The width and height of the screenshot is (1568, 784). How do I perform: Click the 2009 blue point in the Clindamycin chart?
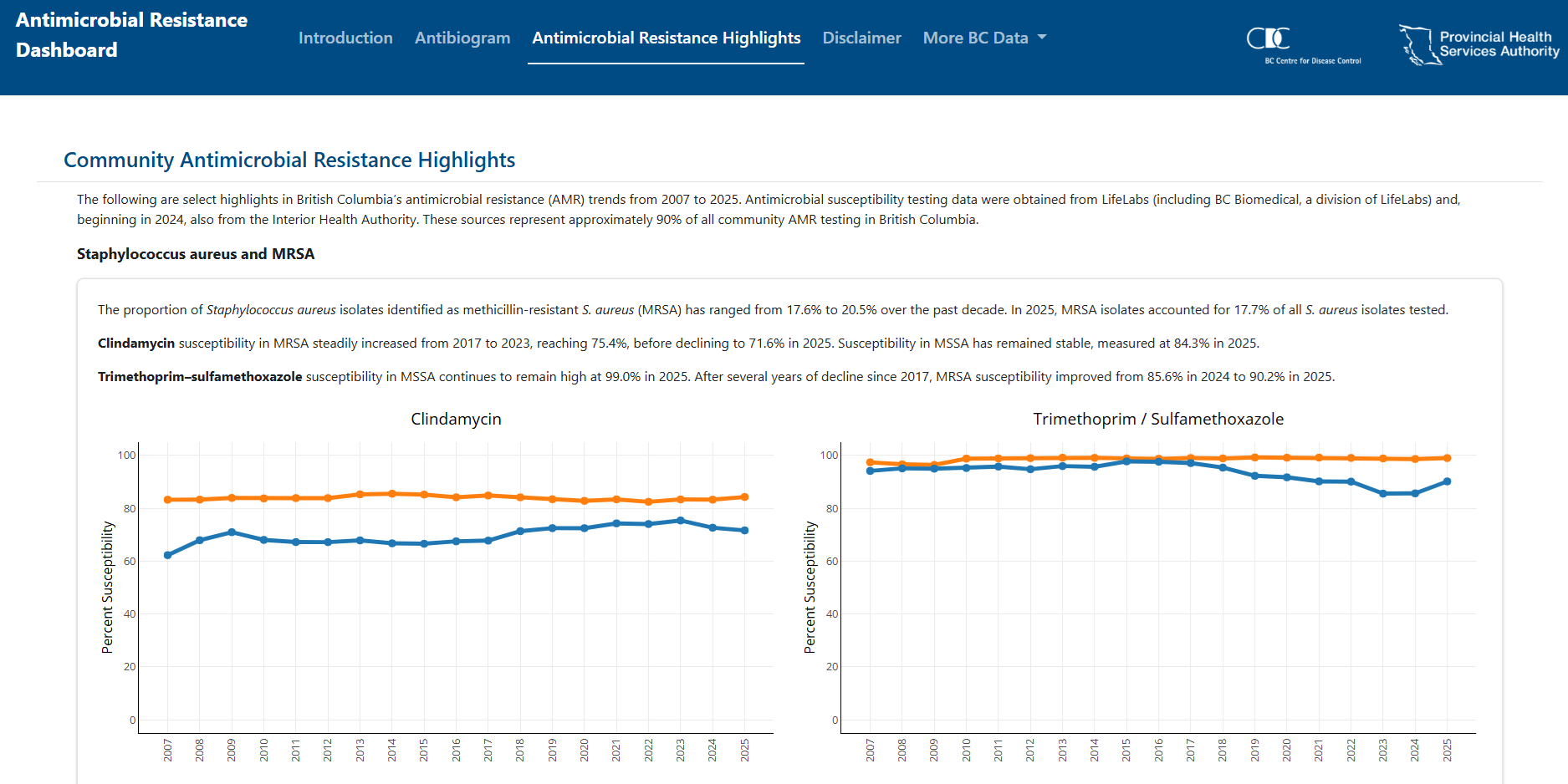pos(232,532)
